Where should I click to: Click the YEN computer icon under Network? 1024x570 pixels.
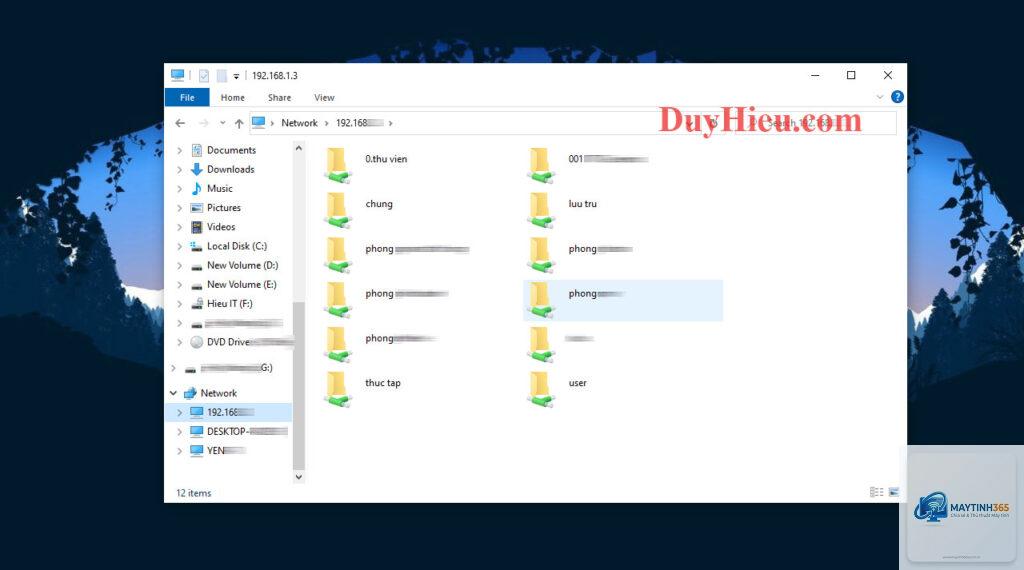point(197,451)
